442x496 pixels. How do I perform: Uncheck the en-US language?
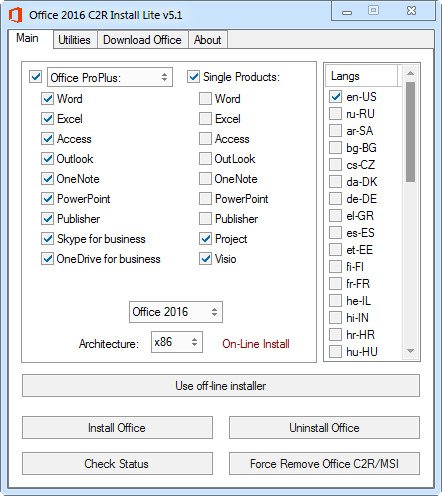click(x=335, y=97)
